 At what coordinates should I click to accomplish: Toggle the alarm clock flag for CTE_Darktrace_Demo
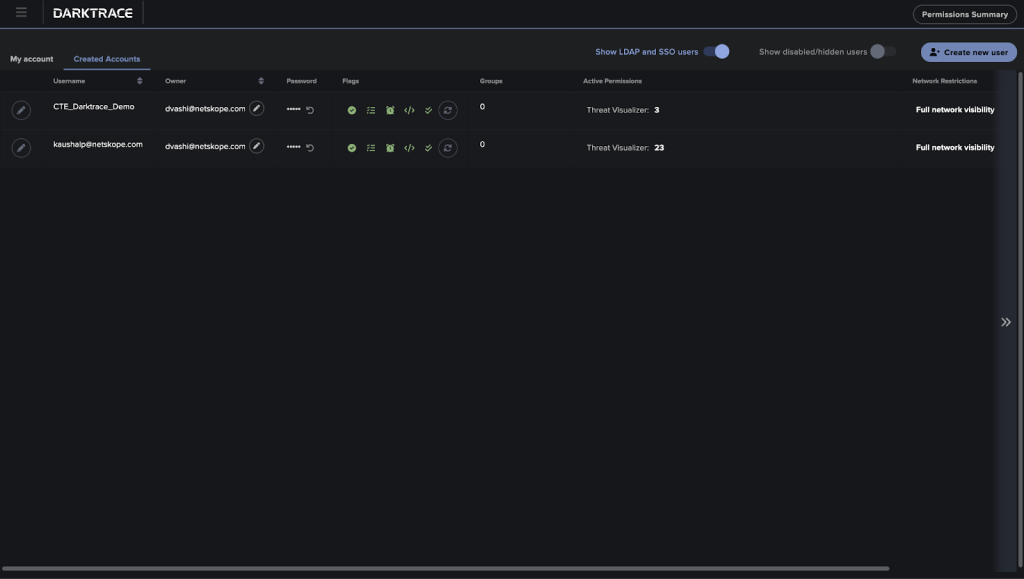tap(390, 110)
